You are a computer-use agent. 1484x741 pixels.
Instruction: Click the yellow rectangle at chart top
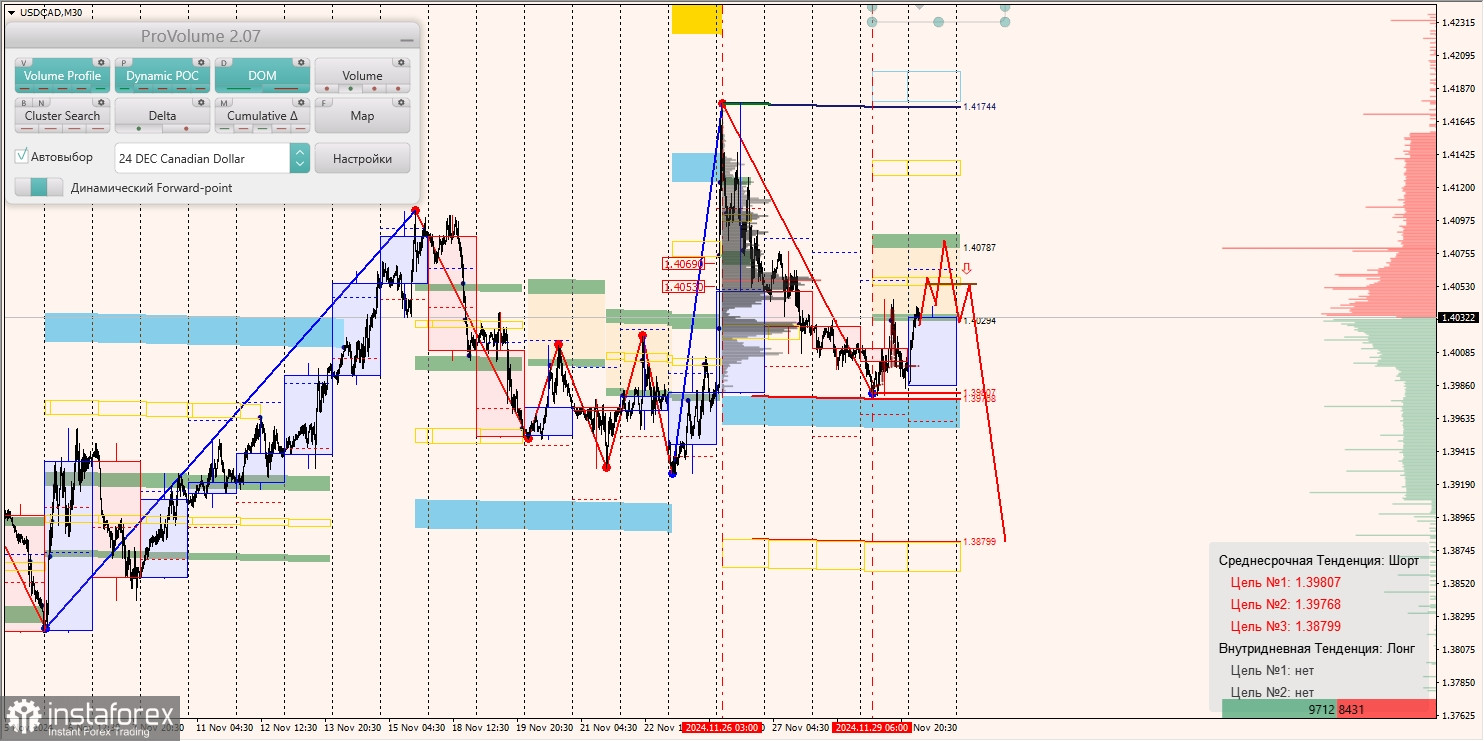pyautogui.click(x=696, y=18)
